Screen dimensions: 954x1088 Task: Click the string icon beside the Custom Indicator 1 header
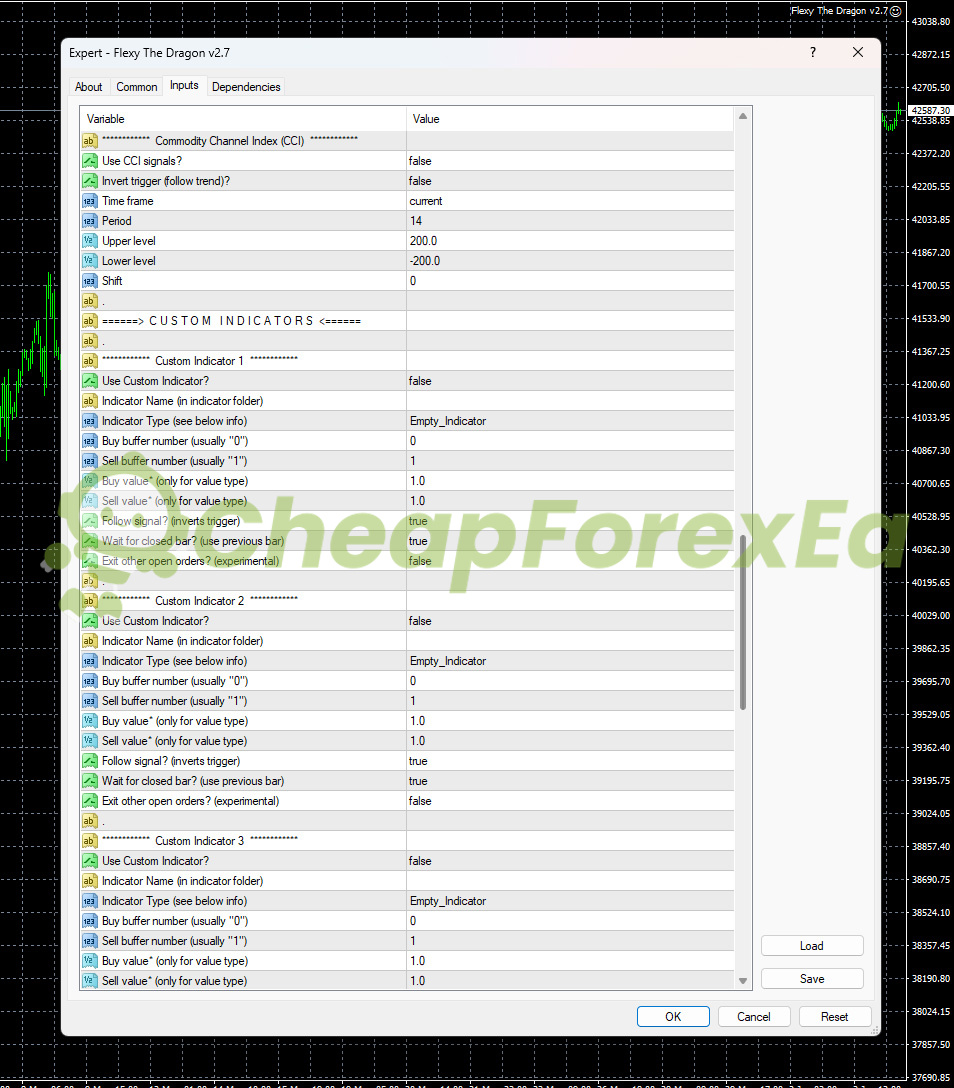pos(90,361)
